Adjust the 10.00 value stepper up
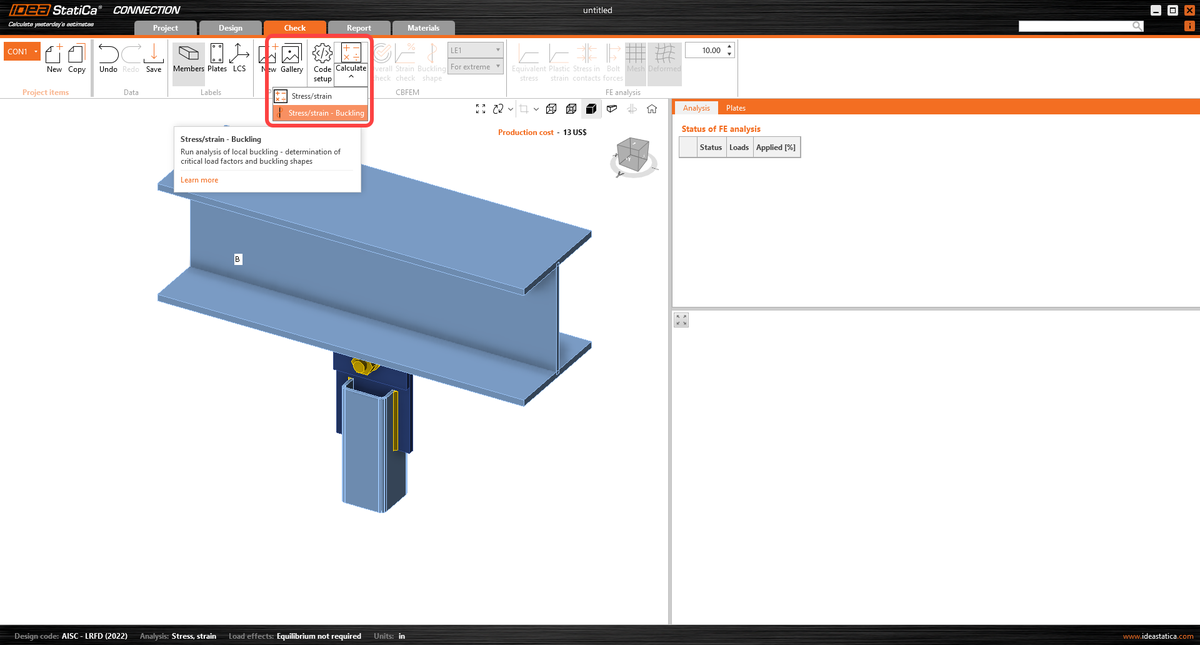 click(729, 45)
